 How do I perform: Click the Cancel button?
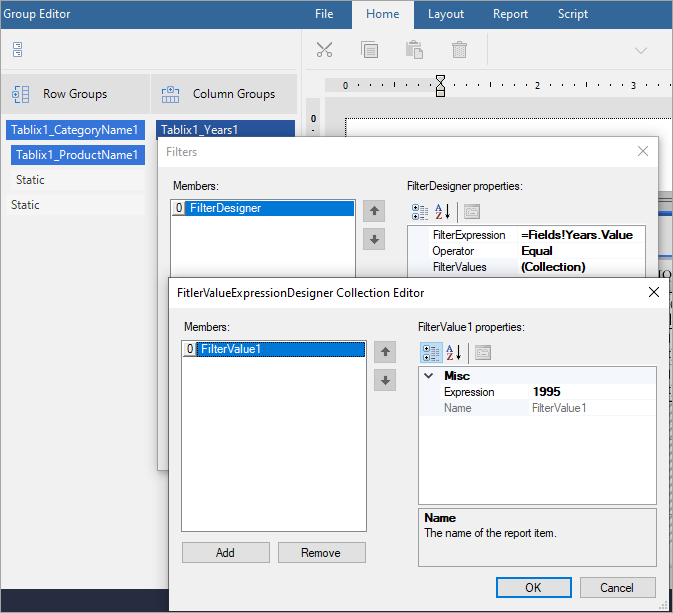[x=617, y=587]
